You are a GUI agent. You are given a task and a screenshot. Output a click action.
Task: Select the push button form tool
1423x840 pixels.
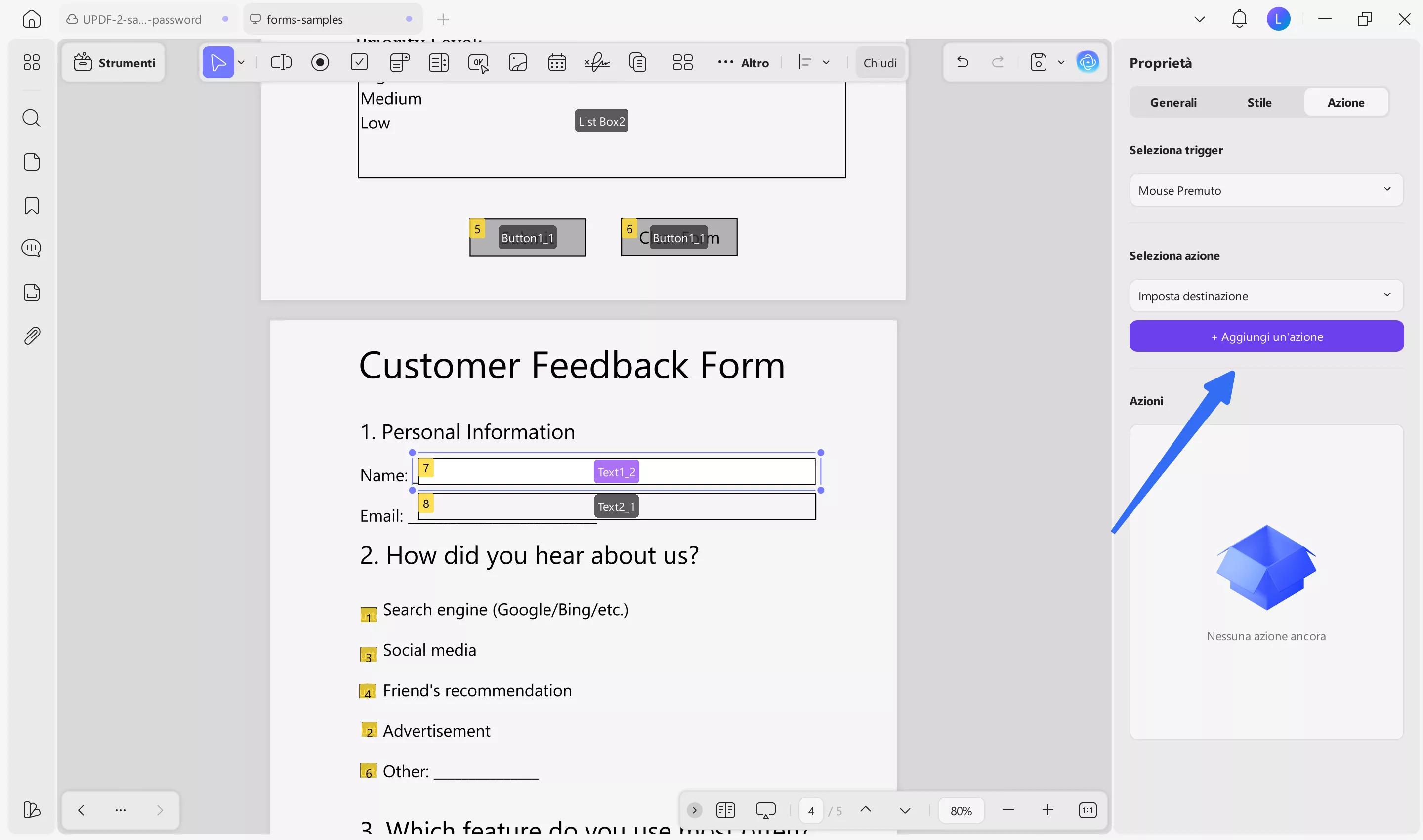[x=478, y=62]
